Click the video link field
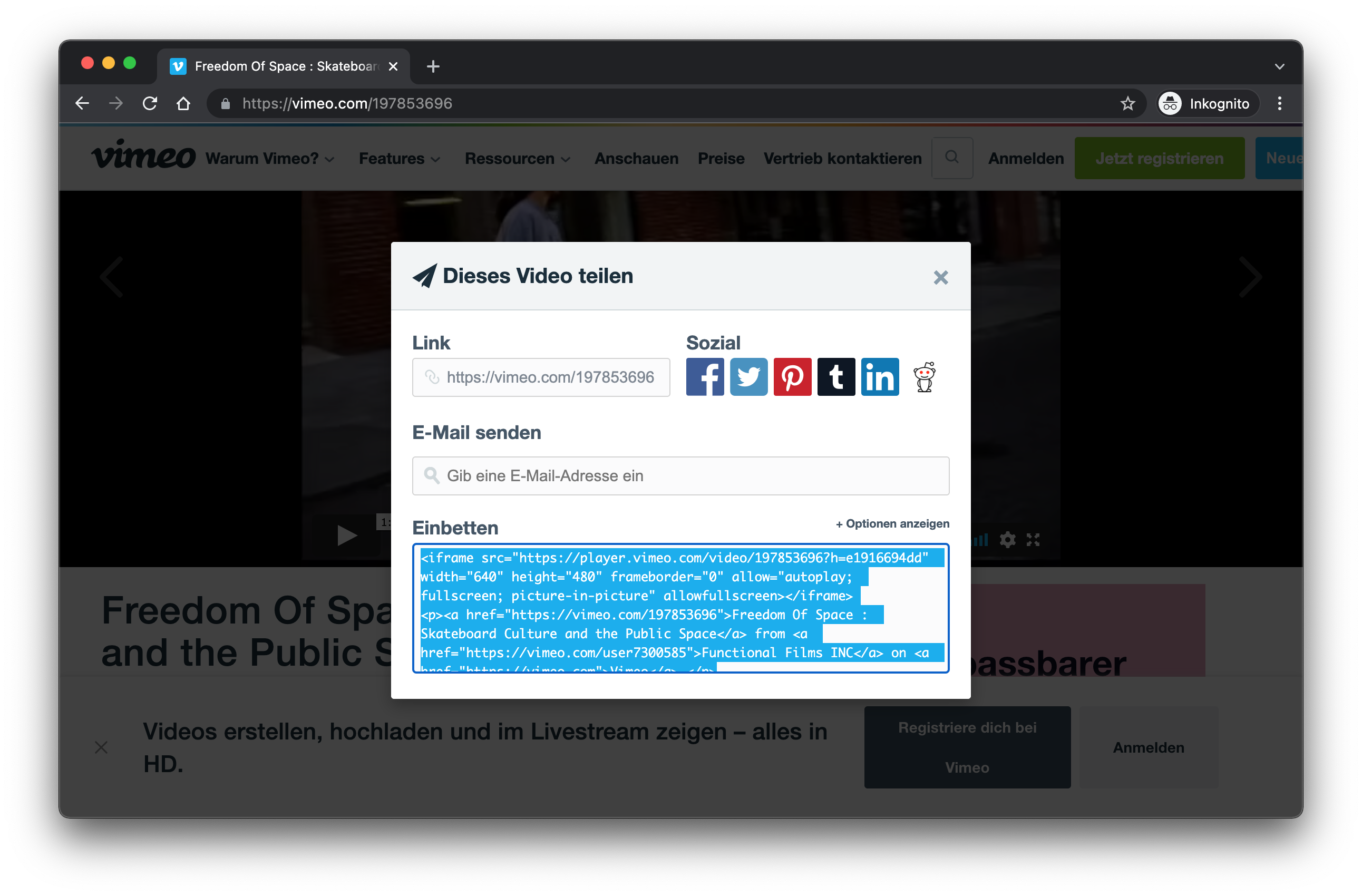 (541, 377)
